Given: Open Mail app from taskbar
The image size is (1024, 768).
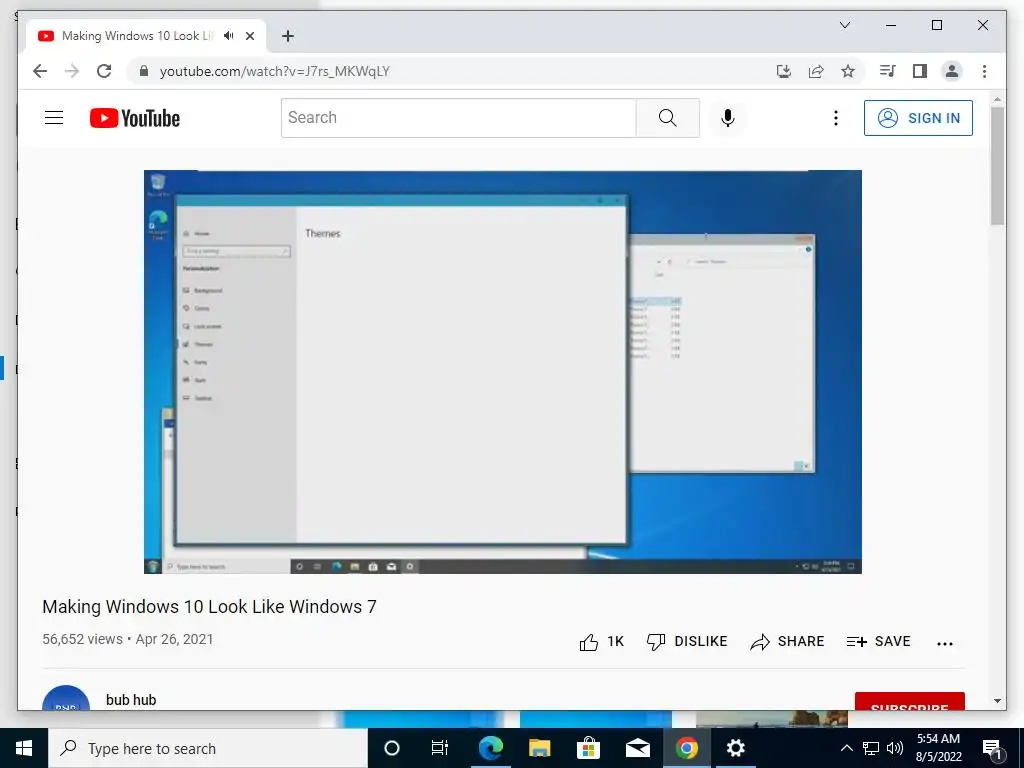Looking at the screenshot, I should [637, 748].
